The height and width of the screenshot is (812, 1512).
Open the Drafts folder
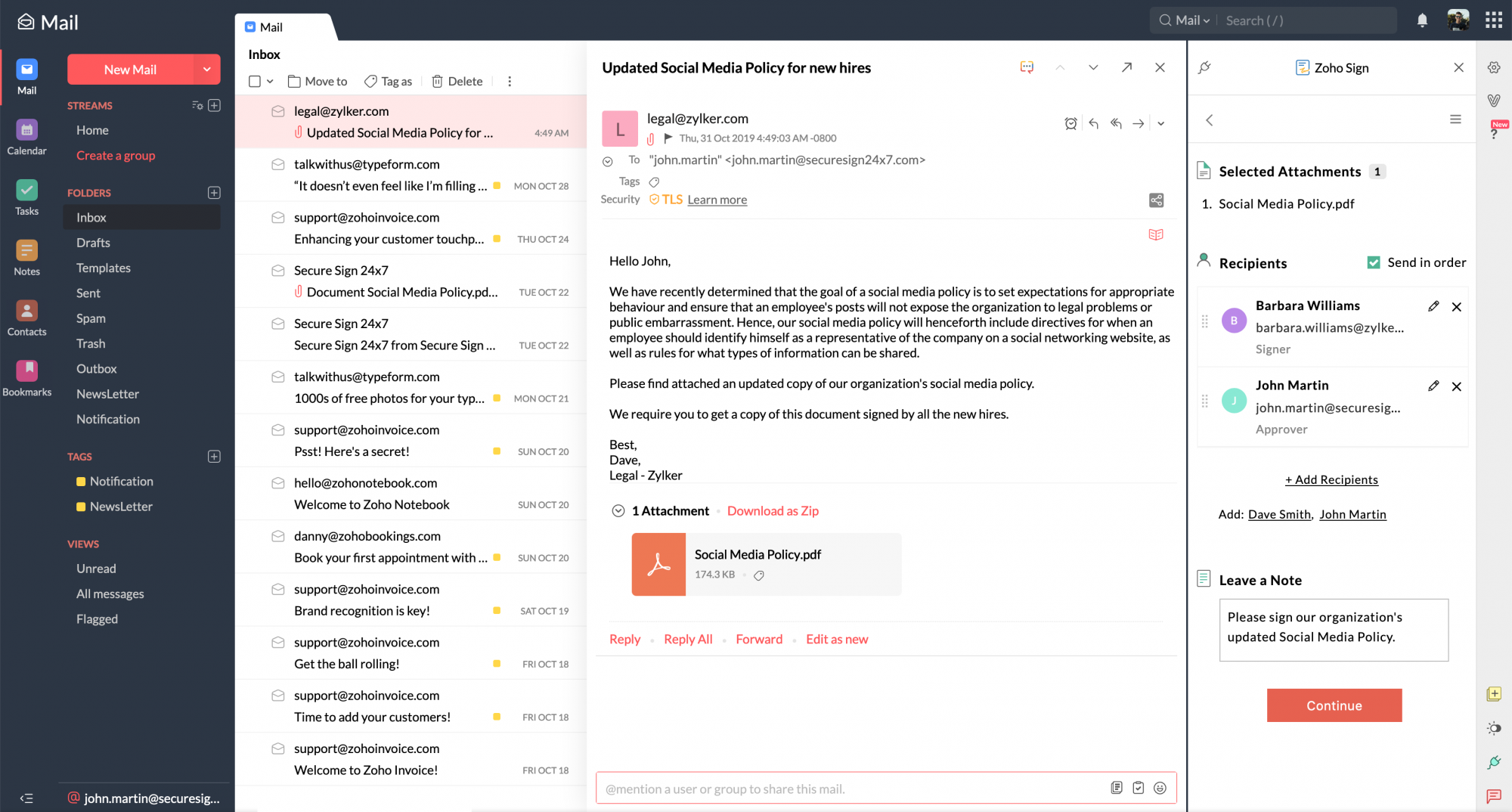tap(93, 243)
